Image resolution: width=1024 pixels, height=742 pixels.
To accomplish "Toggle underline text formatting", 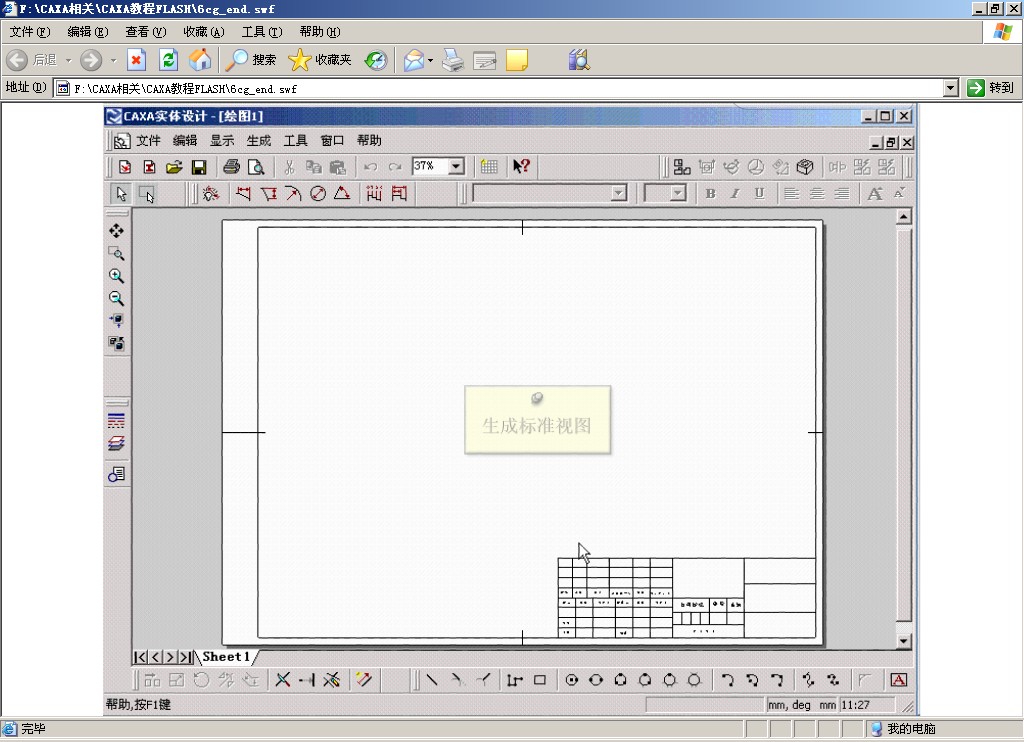I will [759, 193].
